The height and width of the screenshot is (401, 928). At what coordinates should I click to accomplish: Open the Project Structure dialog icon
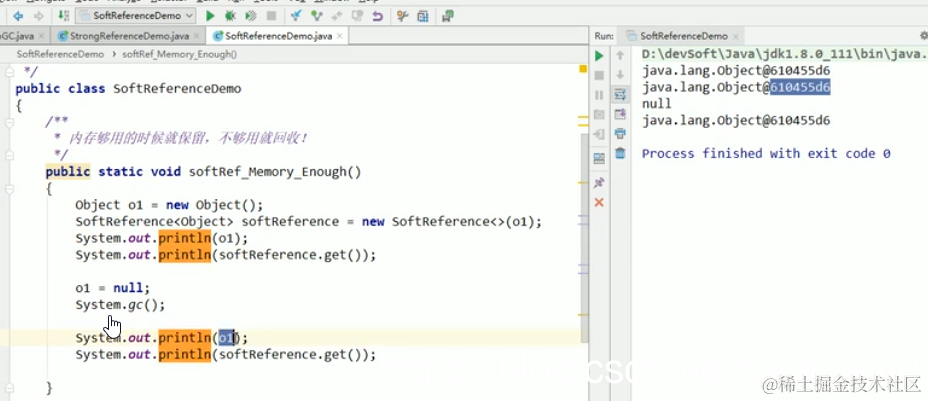pyautogui.click(x=423, y=16)
